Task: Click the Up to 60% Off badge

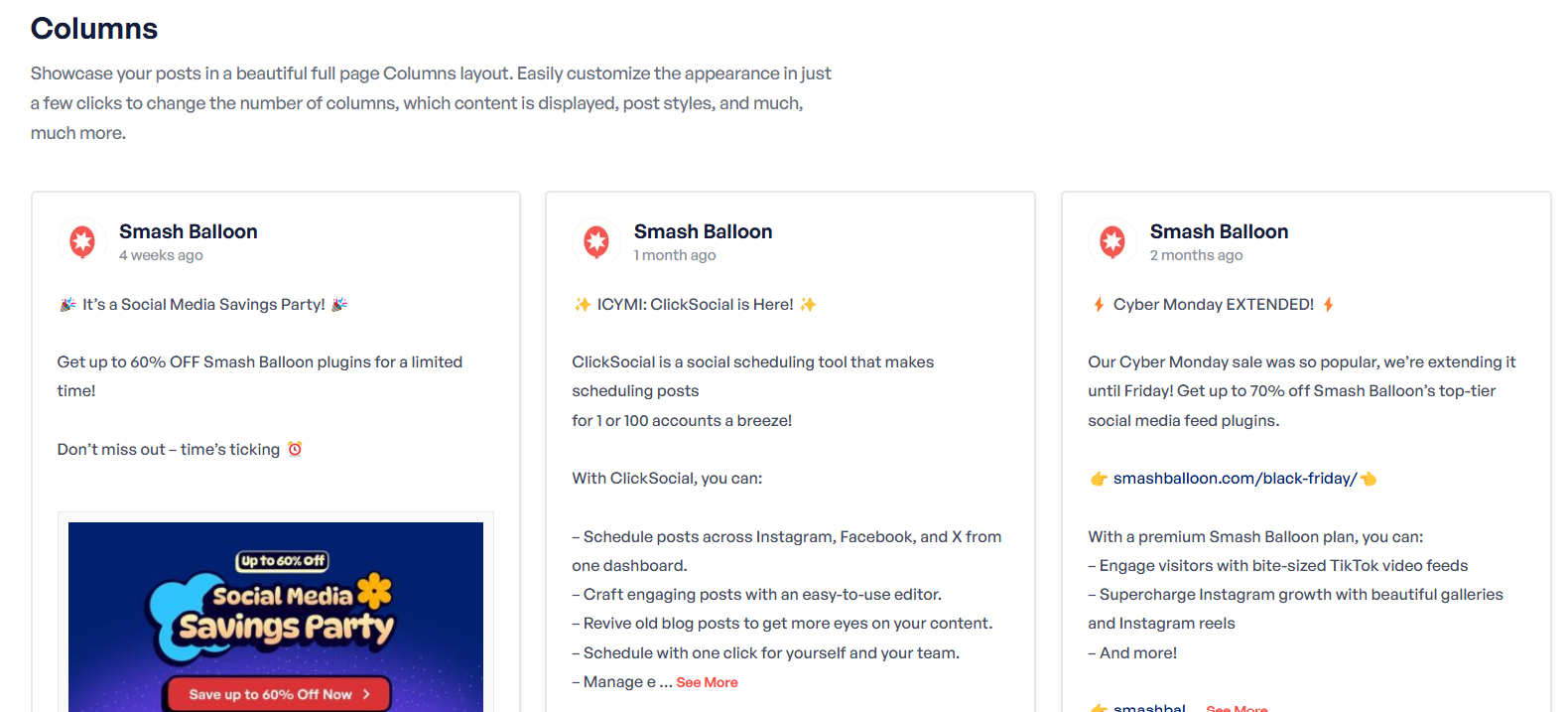Action: click(283, 561)
